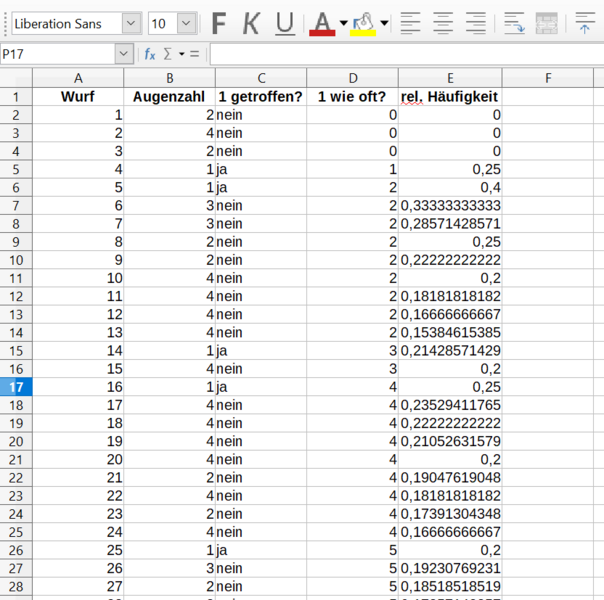Open the Function Wizard (fx)
The image size is (604, 600).
point(150,54)
